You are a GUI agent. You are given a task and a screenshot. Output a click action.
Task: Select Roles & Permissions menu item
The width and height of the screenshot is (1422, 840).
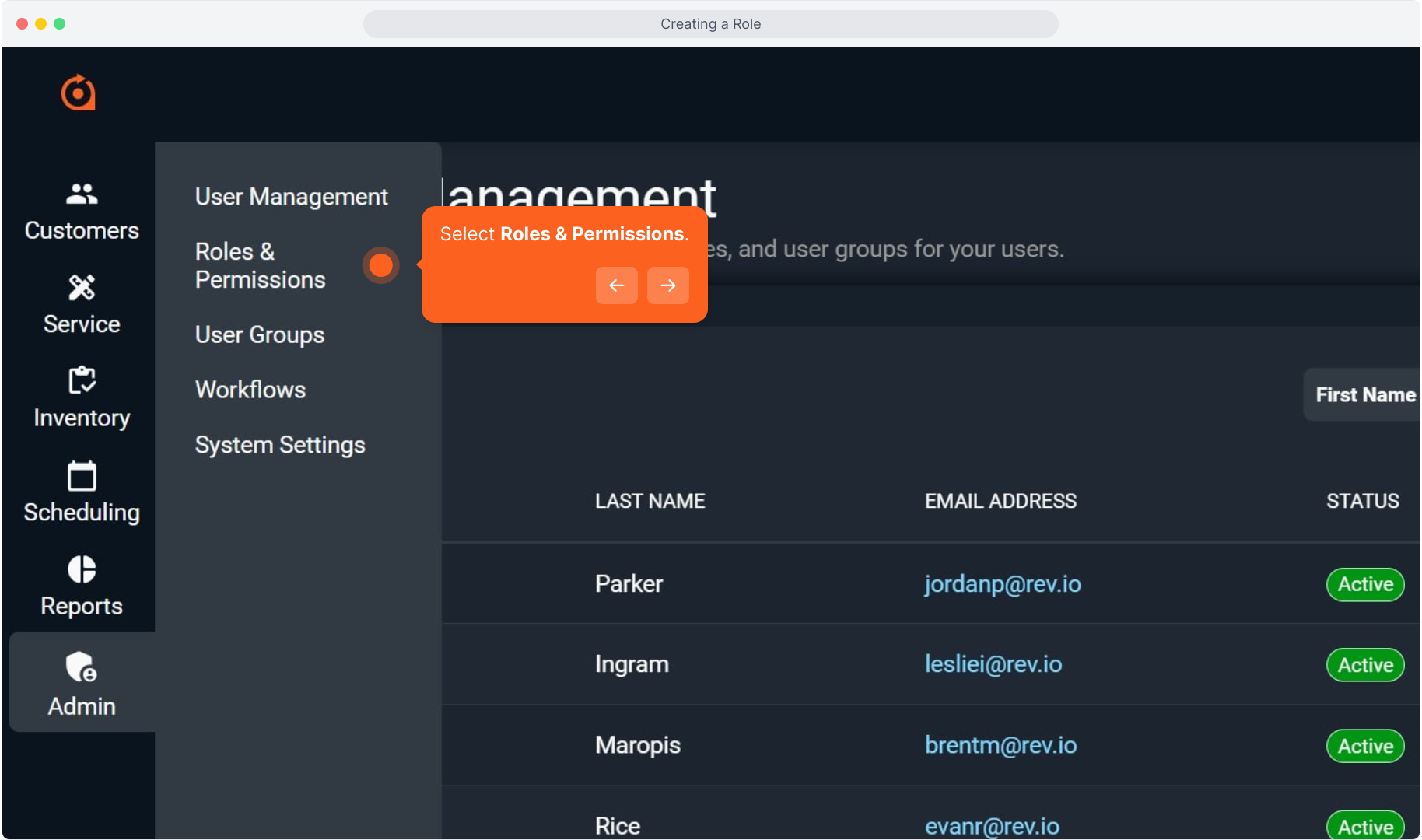point(260,265)
